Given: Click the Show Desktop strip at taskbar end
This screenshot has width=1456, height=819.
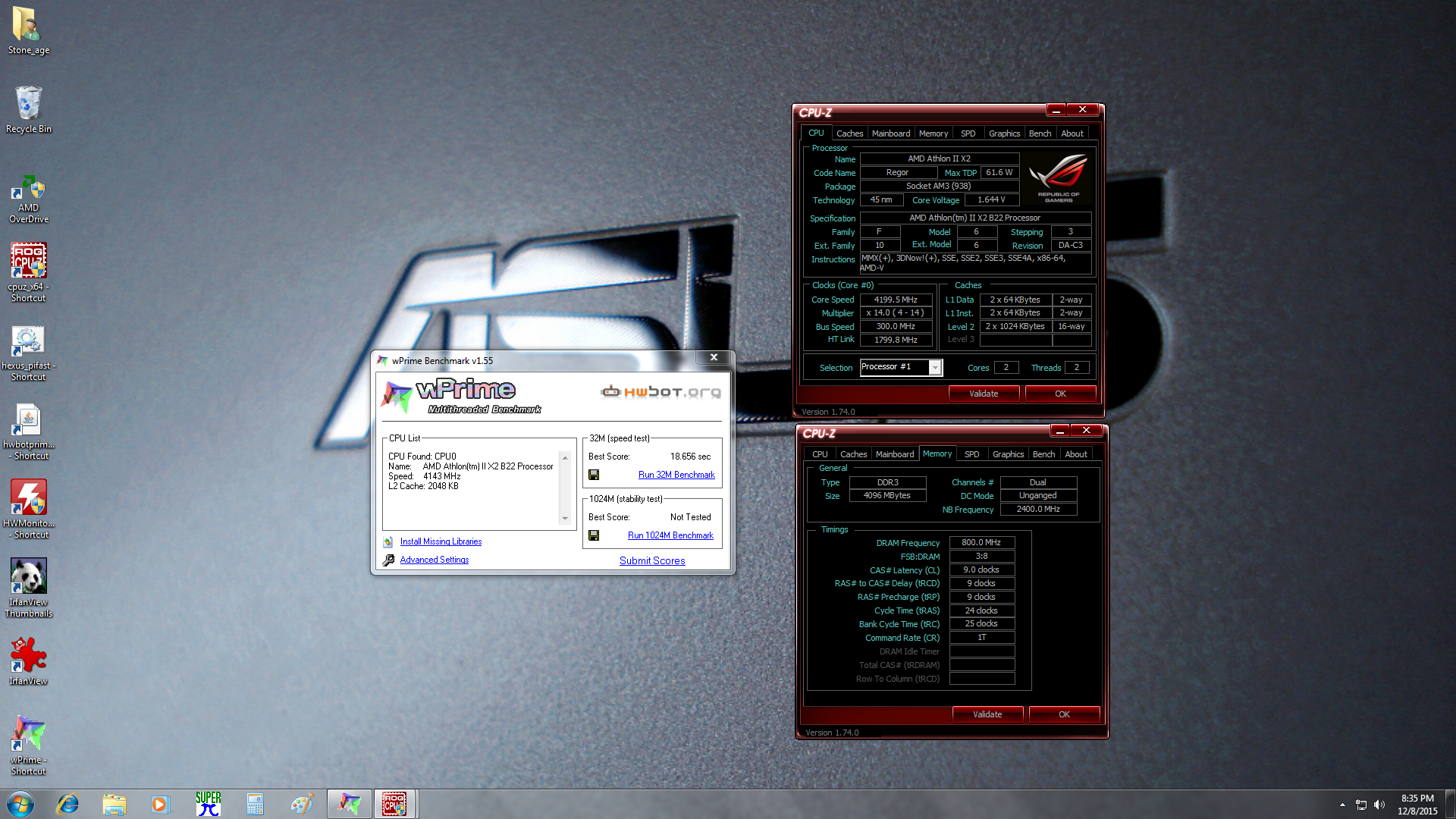Looking at the screenshot, I should (1450, 805).
